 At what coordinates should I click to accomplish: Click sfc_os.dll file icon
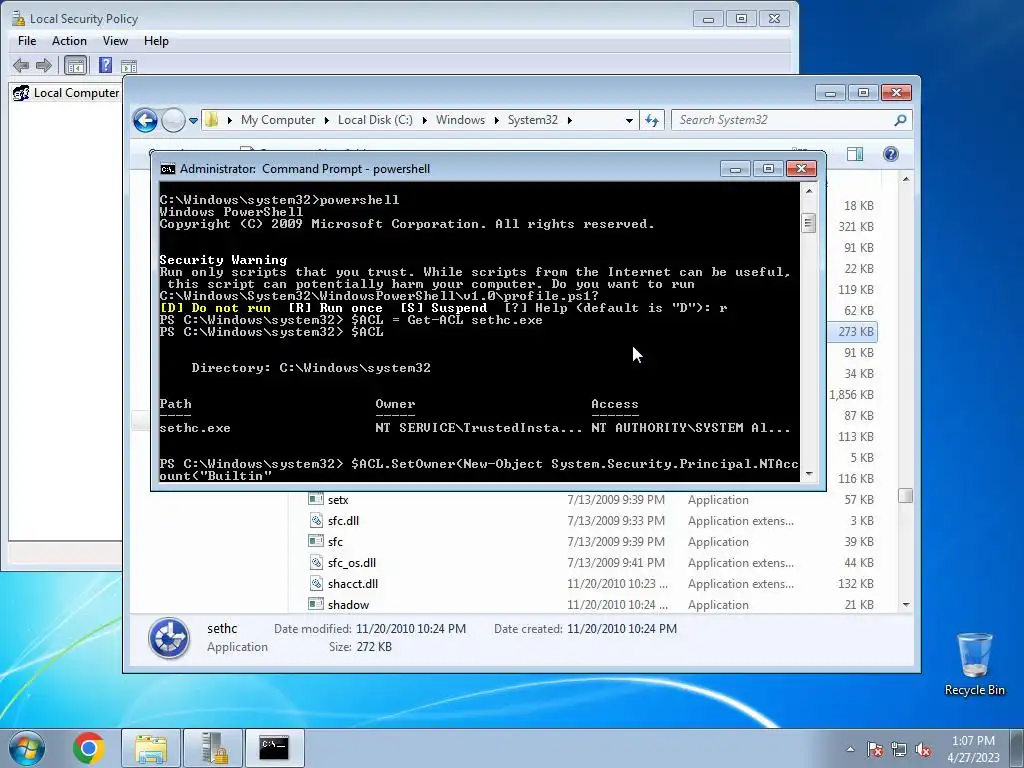(316, 562)
